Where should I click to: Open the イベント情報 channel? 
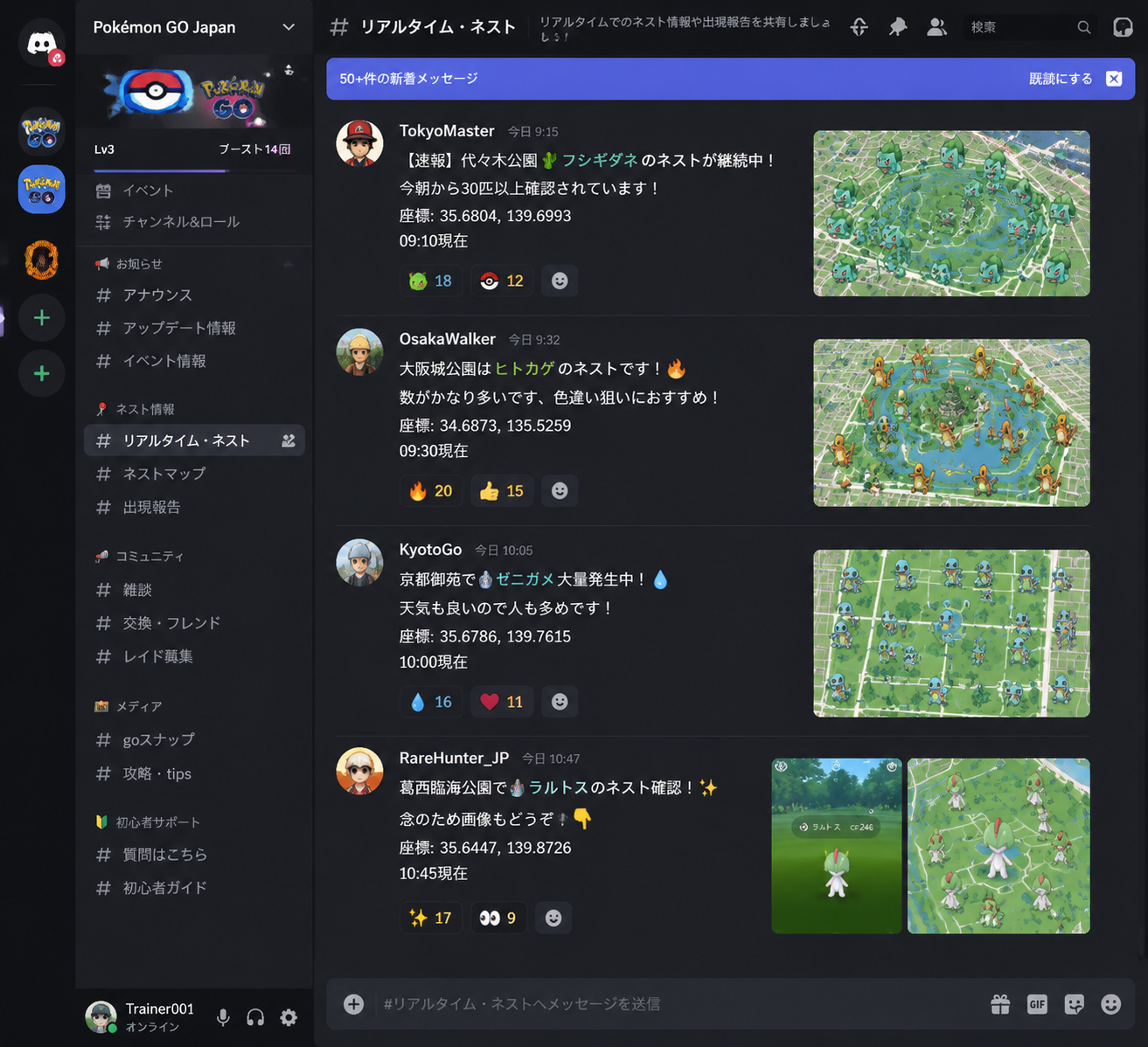point(194,361)
